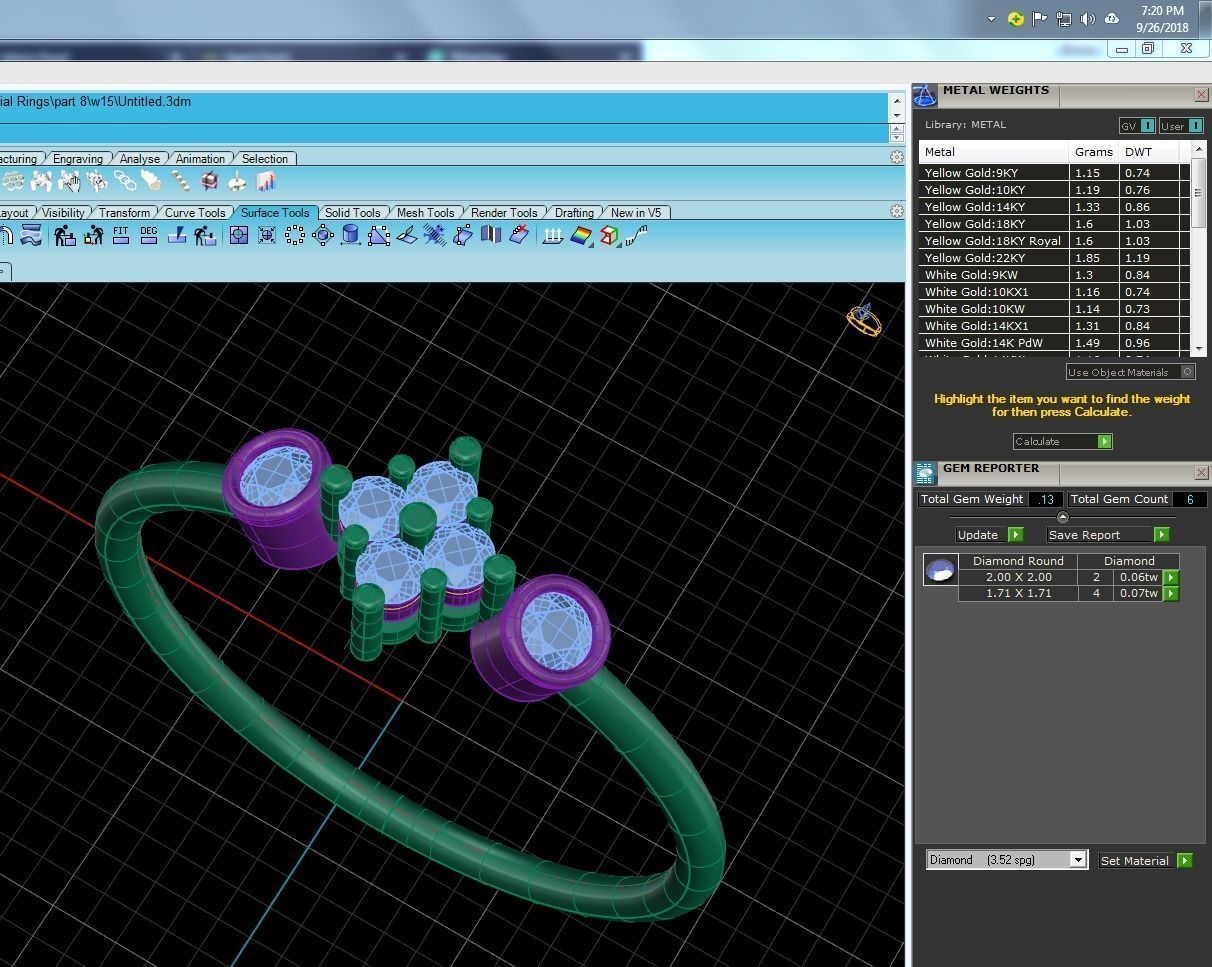Click the network icon in system tray

pyautogui.click(x=1063, y=19)
